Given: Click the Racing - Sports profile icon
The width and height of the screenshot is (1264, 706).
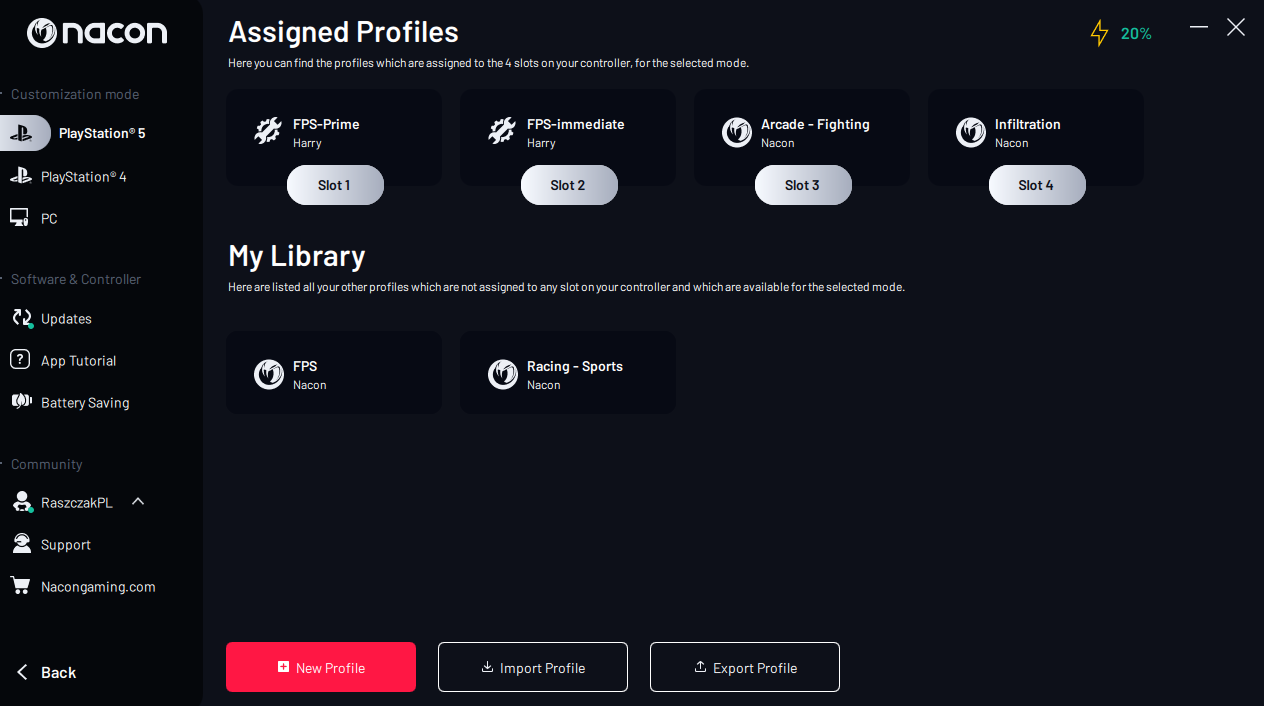Looking at the screenshot, I should (503, 375).
